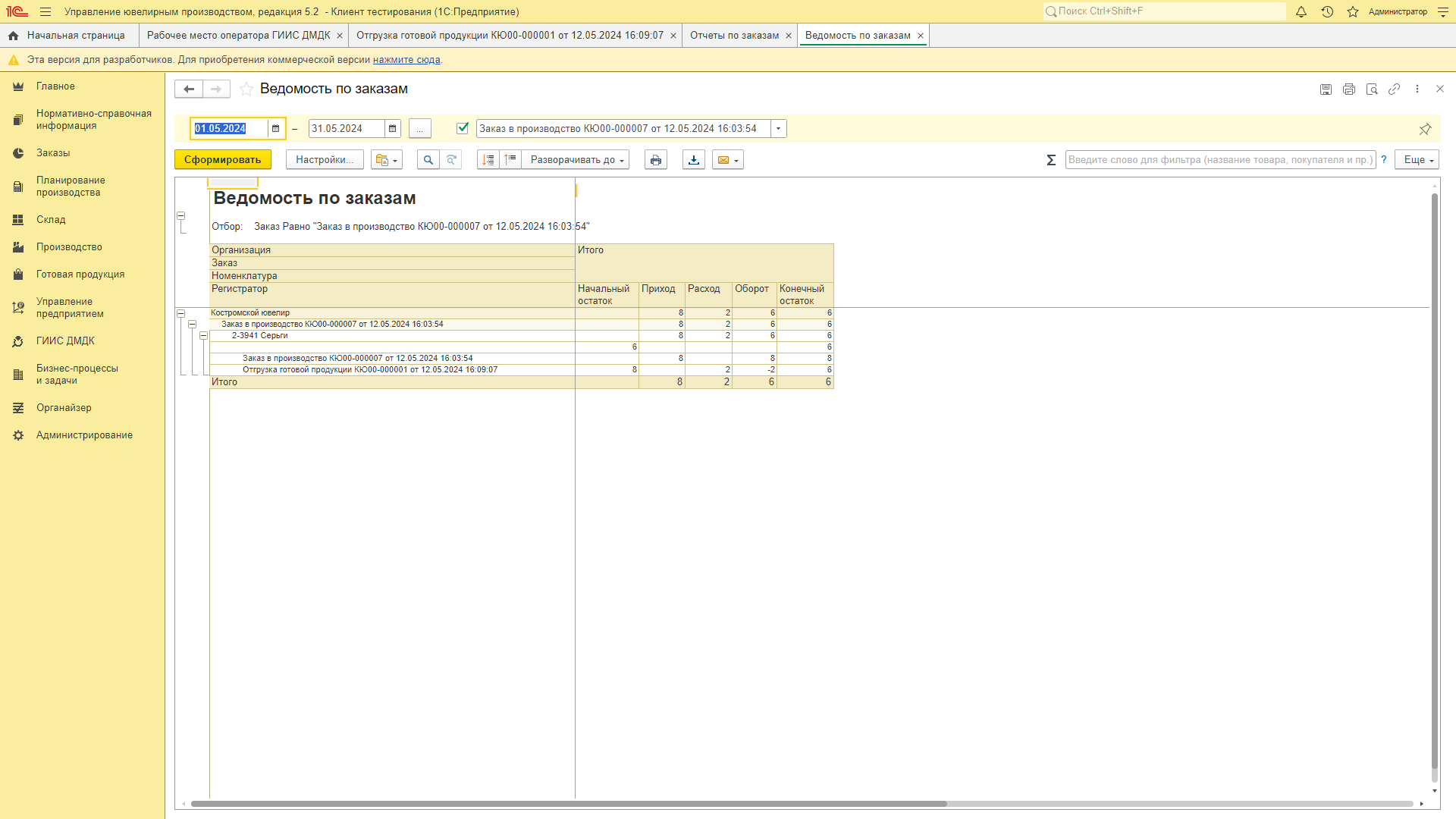Open report variants dropdown button

[x=387, y=160]
